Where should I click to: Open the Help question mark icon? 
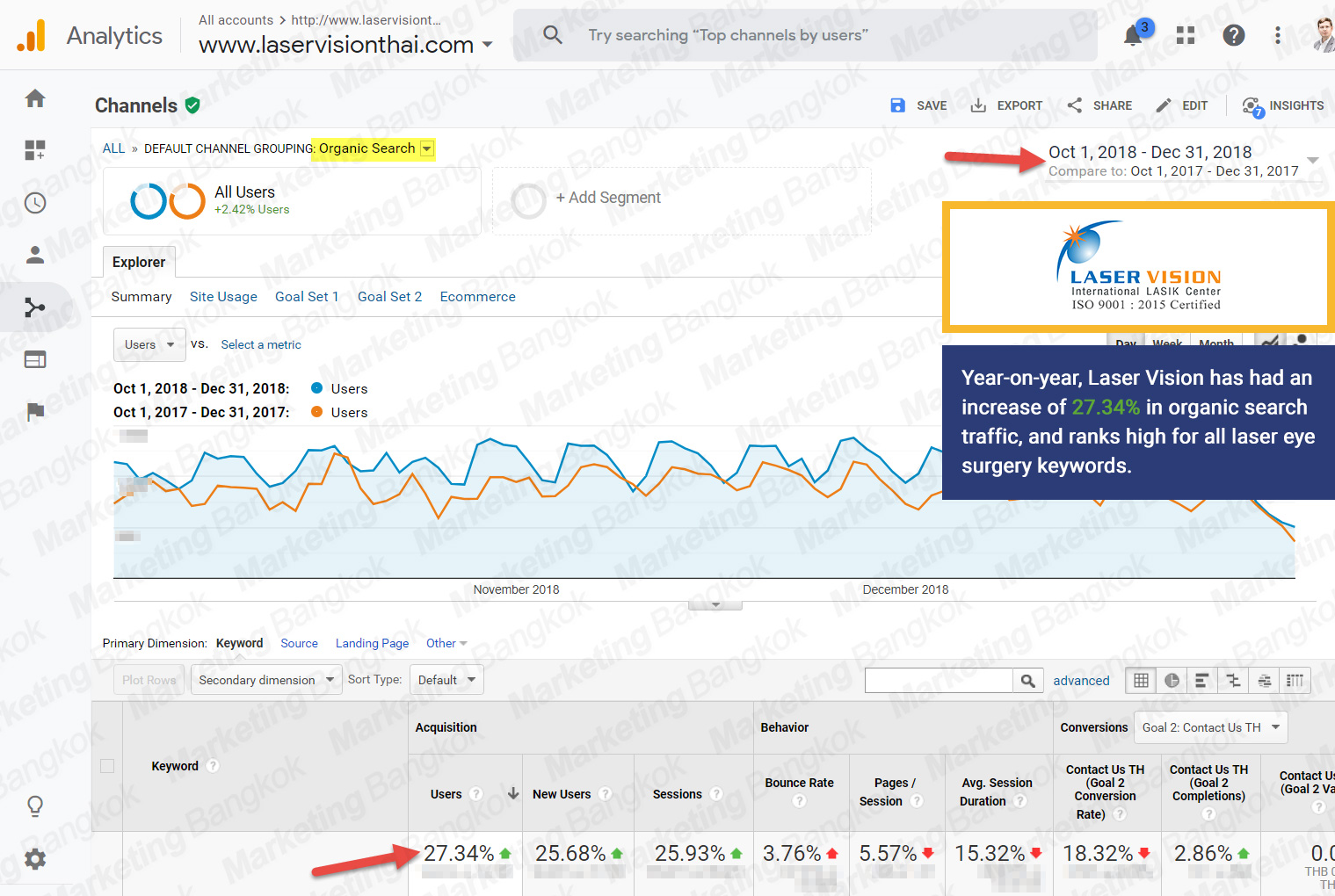point(1234,35)
